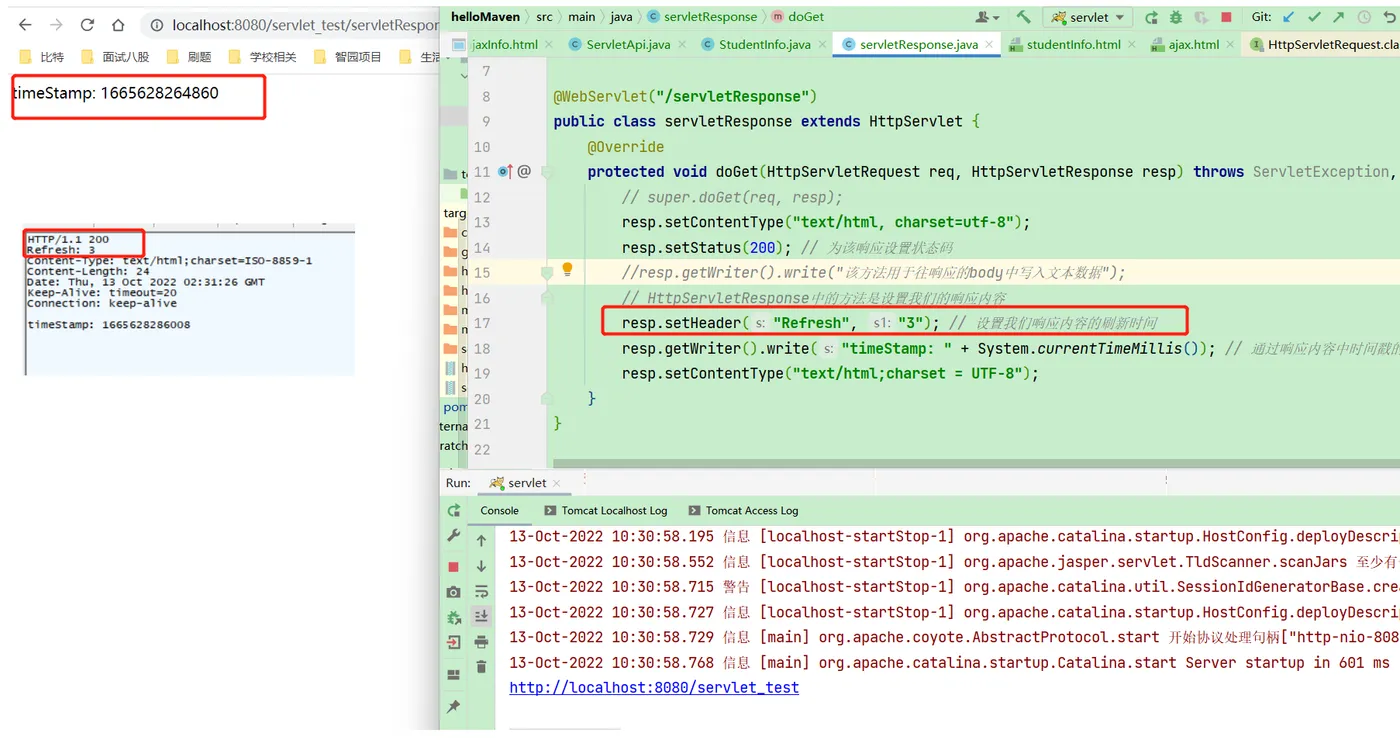
Task: Open the browser home page
Action: pyautogui.click(x=118, y=25)
